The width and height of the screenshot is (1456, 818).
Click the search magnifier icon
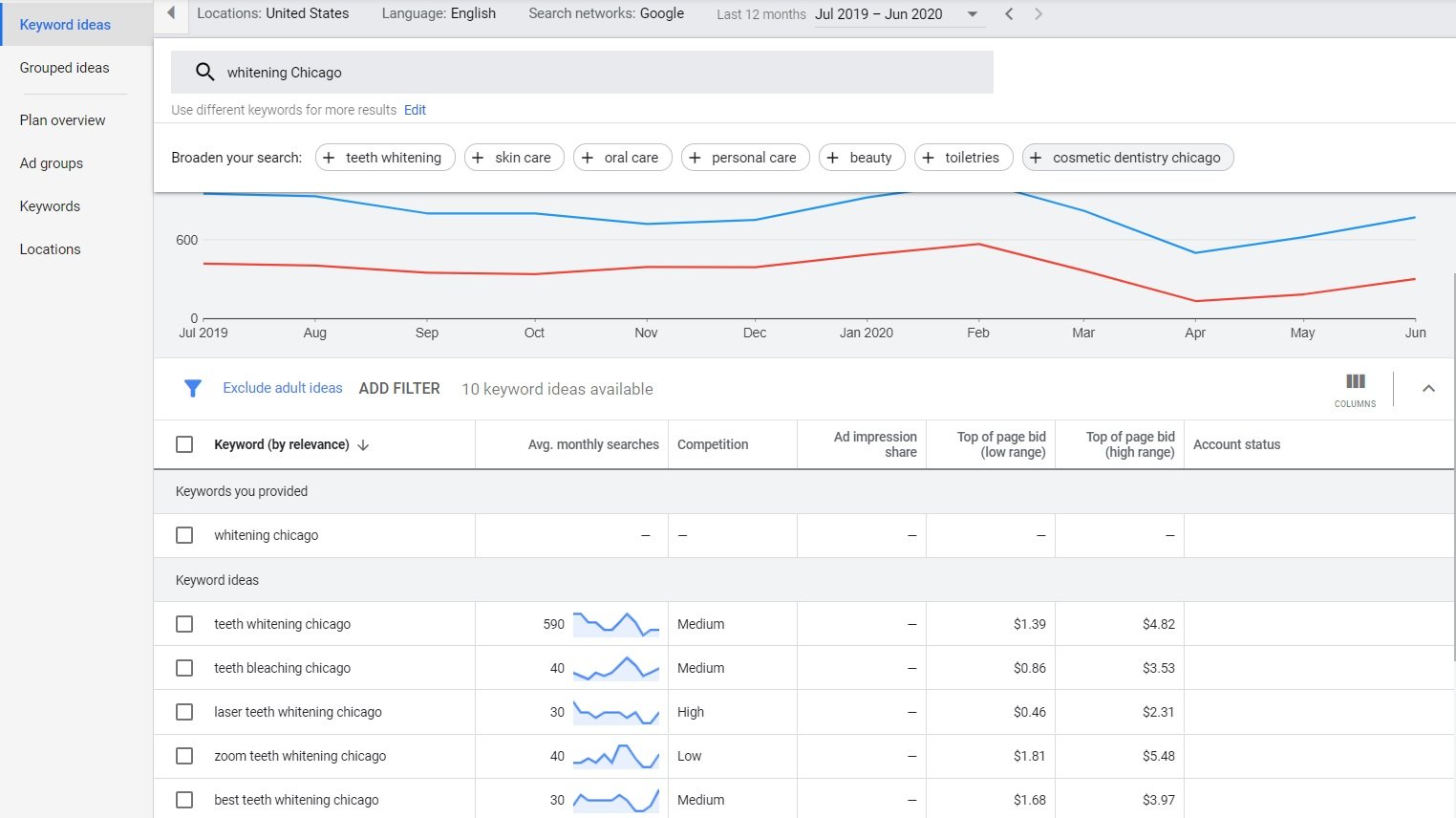(204, 72)
